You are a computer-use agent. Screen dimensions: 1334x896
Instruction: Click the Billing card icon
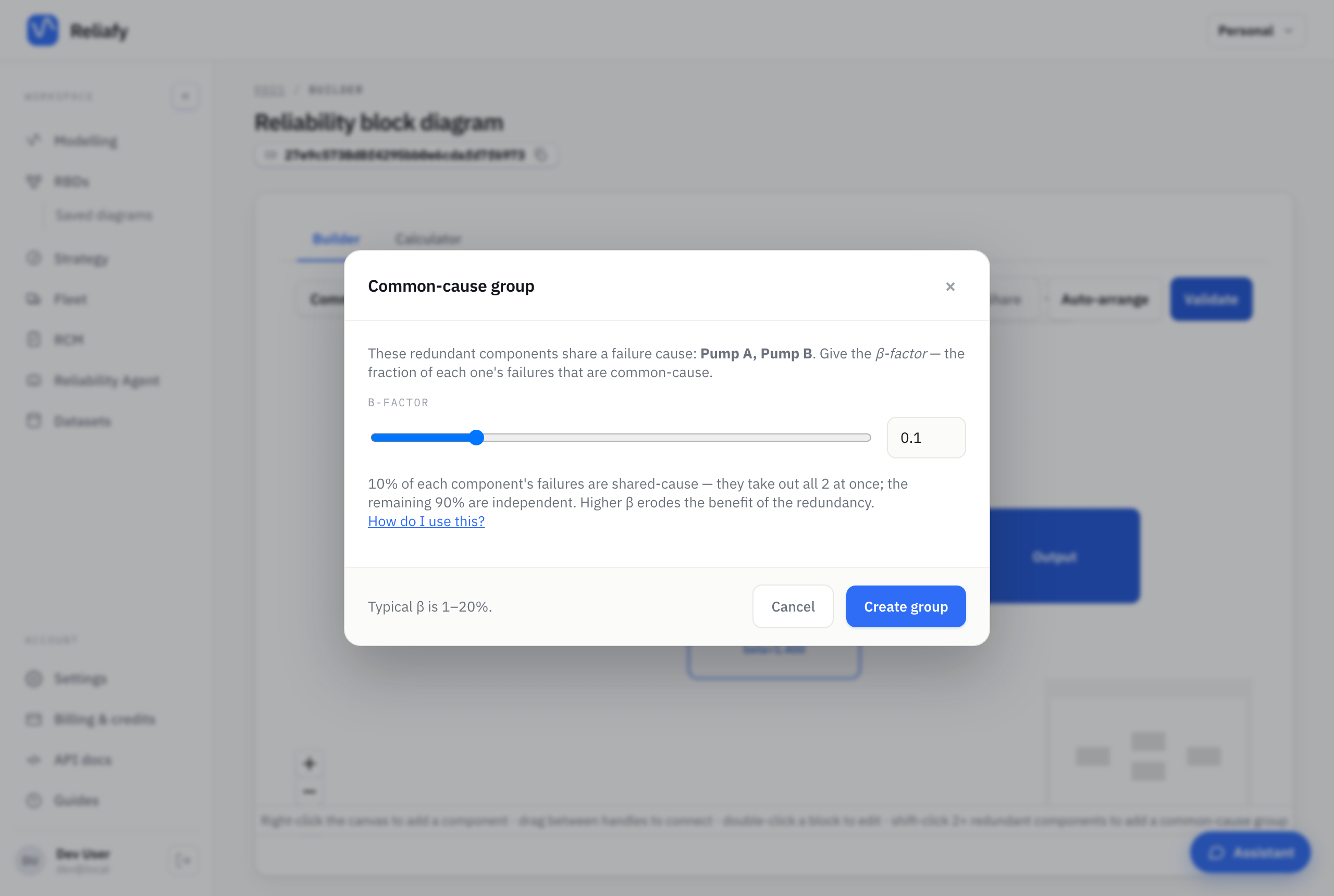[34, 719]
